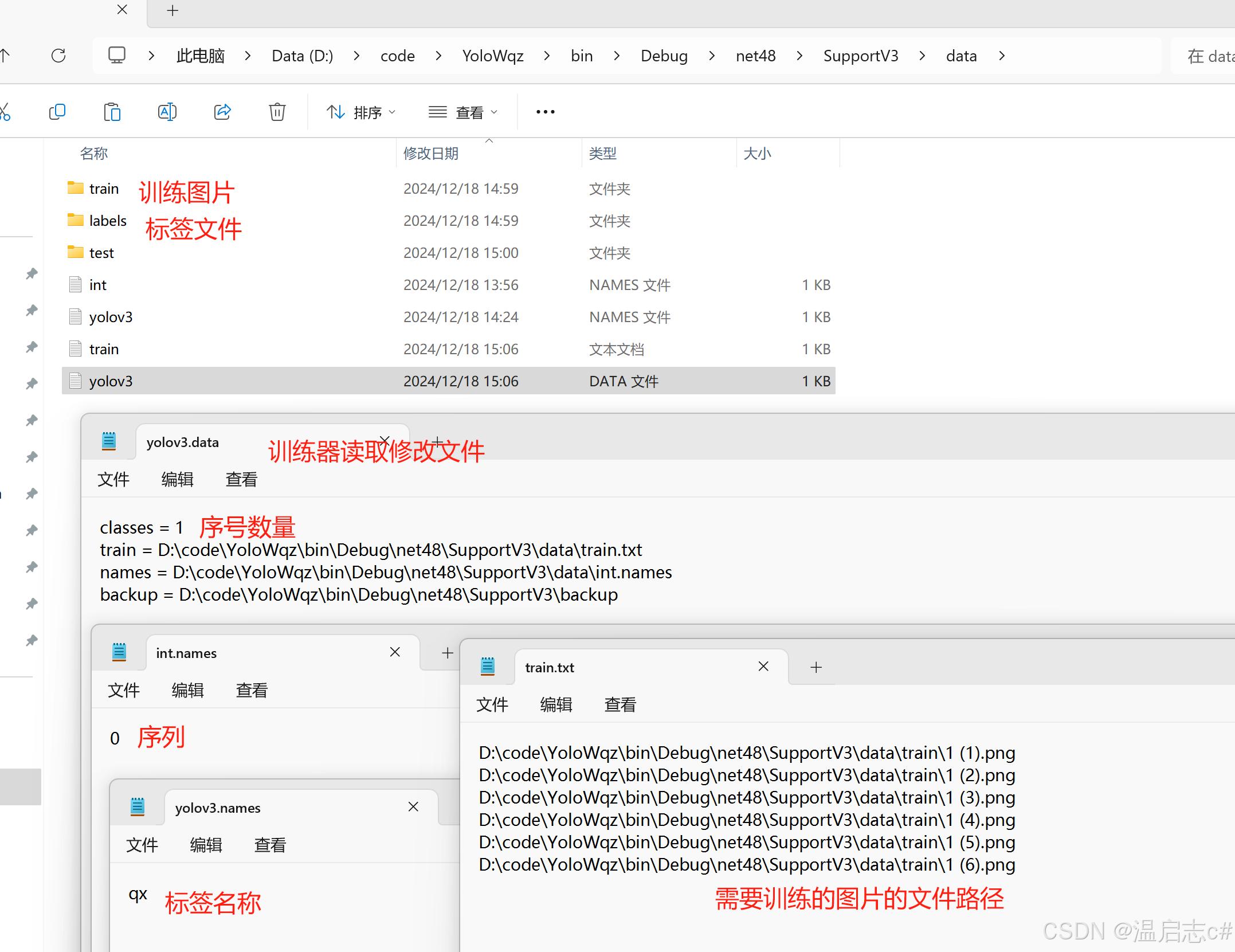The width and height of the screenshot is (1235, 952).
Task: Select the yolov3 DATA file row
Action: point(111,381)
